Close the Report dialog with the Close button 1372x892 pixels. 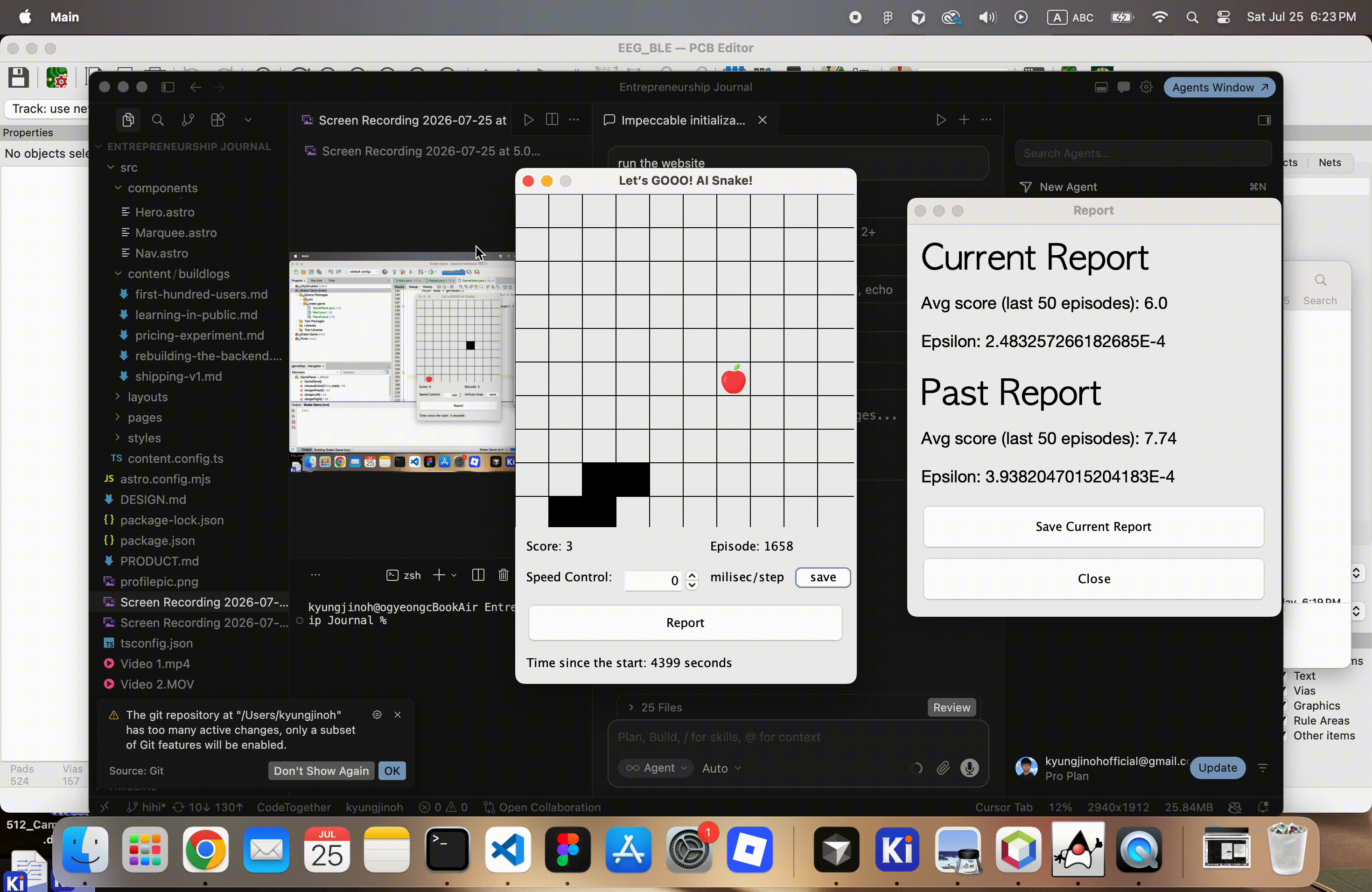[x=1093, y=578]
